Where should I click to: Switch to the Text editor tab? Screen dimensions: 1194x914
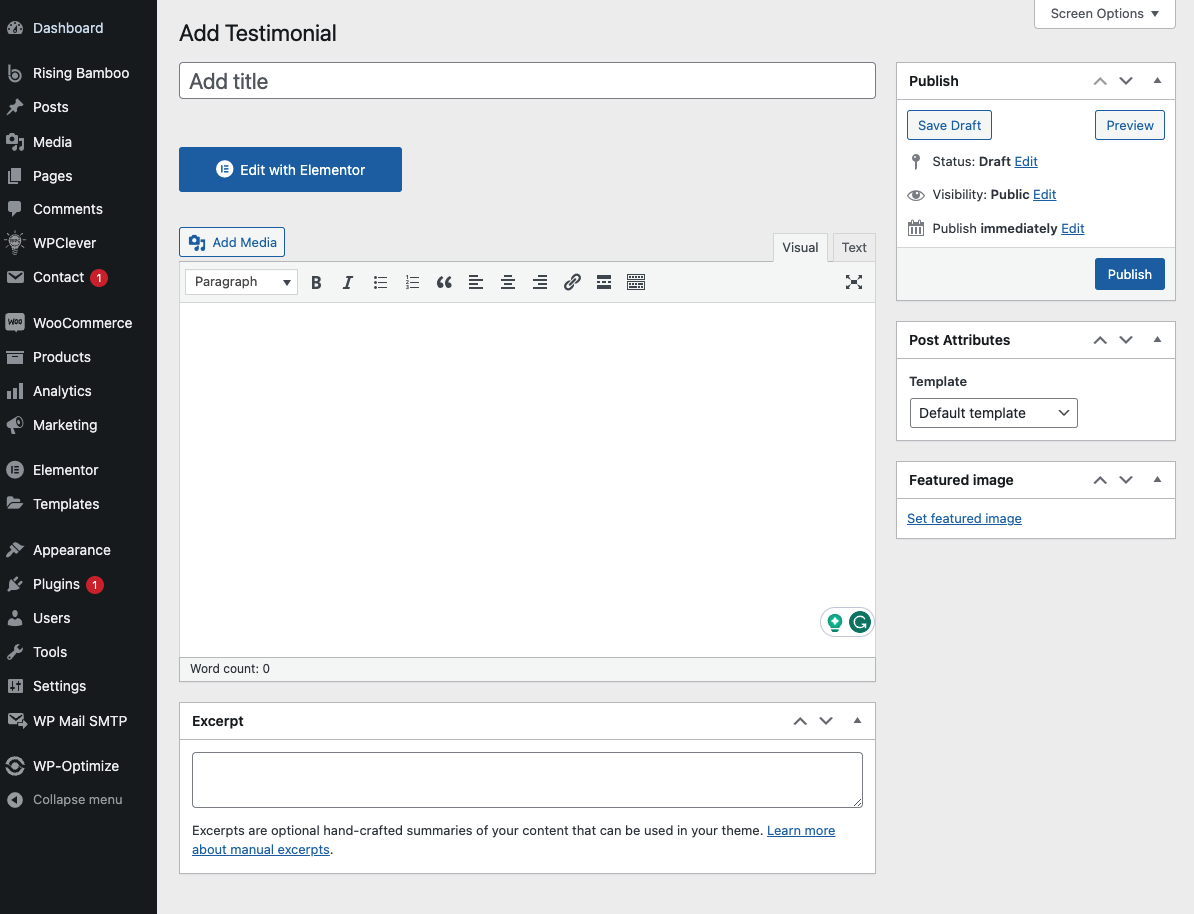pyautogui.click(x=854, y=248)
